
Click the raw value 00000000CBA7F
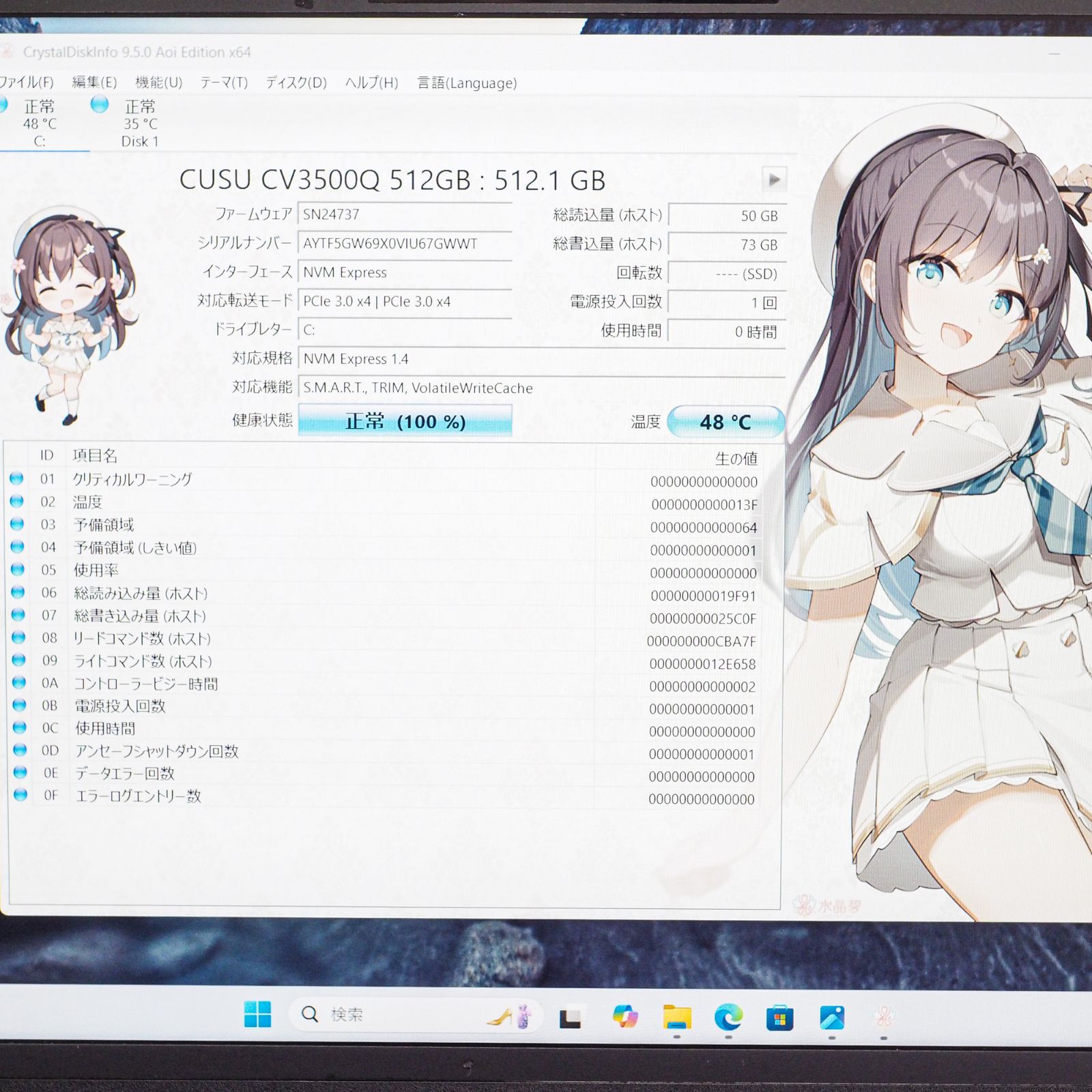(x=702, y=642)
